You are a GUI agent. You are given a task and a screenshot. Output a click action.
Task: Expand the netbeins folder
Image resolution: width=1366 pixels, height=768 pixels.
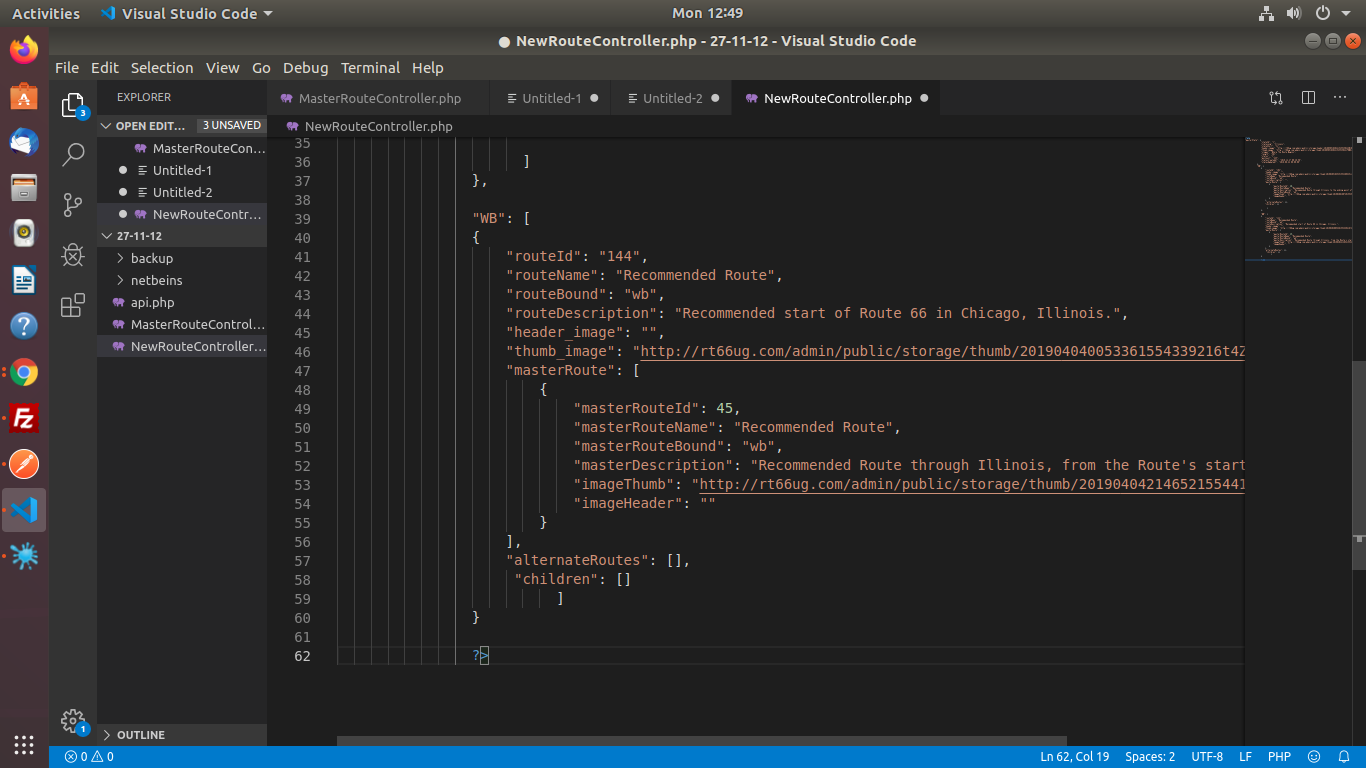click(x=156, y=280)
